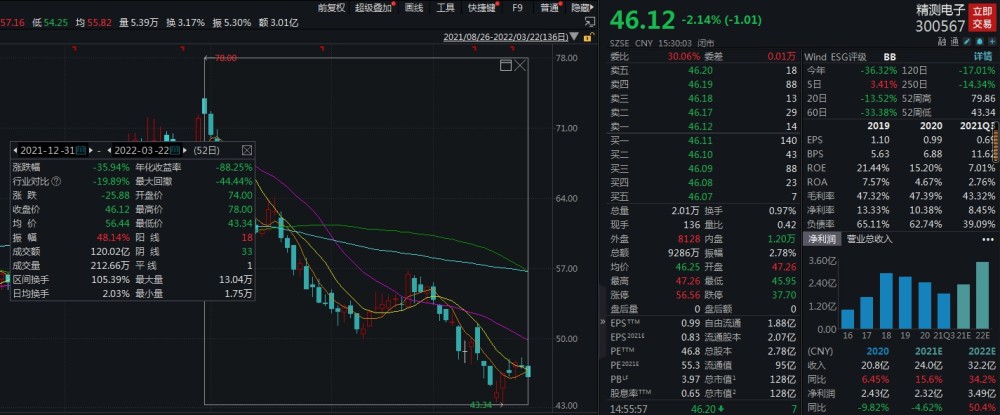
Task: Step end date 2022-03-22 forward
Action: pos(186,150)
